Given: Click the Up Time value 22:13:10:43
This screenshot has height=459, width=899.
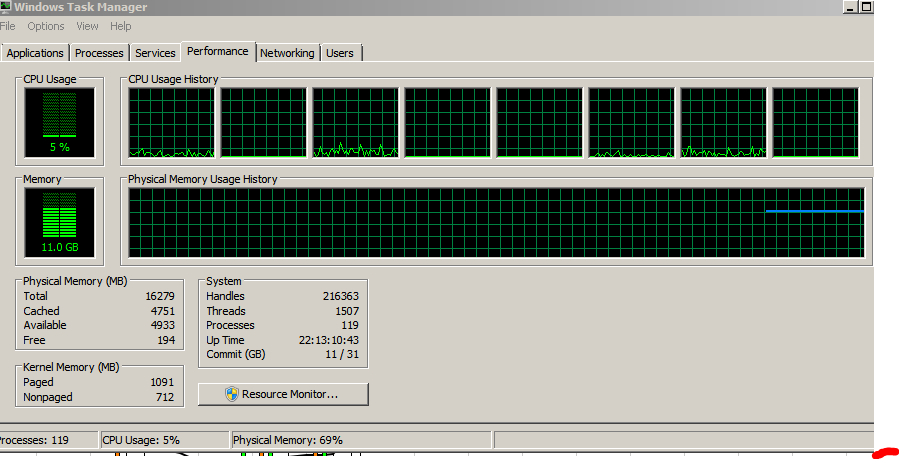Looking at the screenshot, I should click(329, 340).
